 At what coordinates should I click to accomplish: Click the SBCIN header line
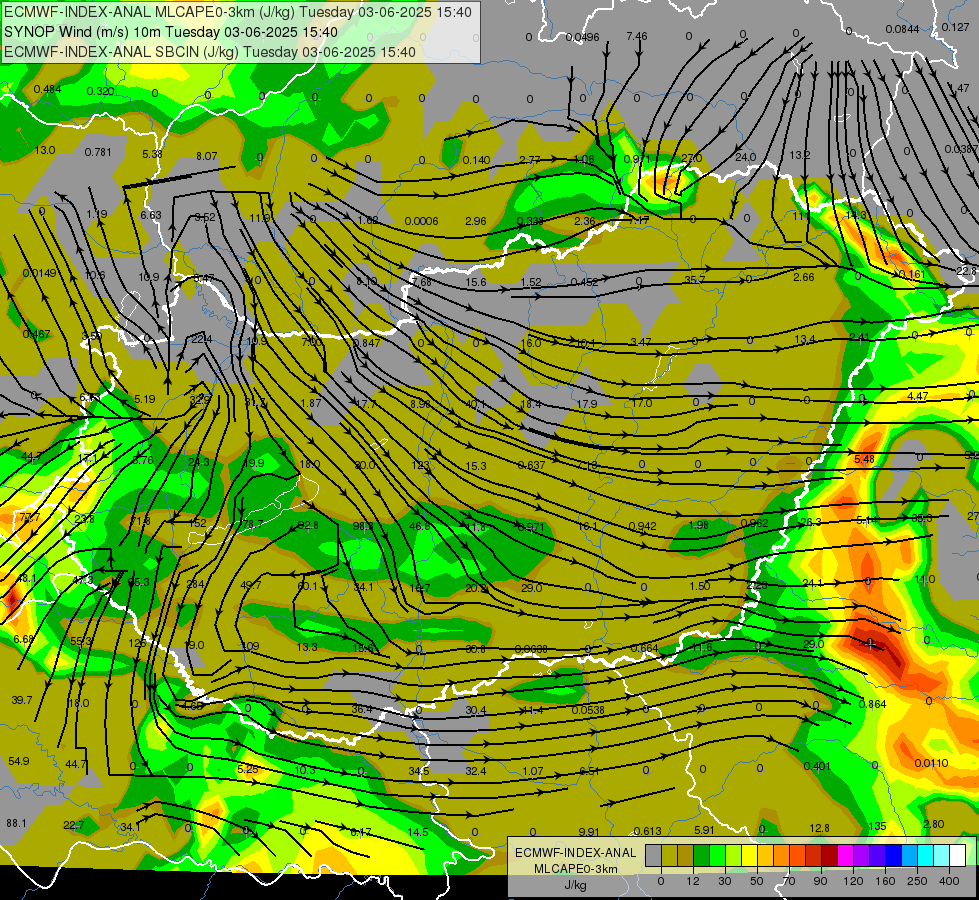coord(210,52)
